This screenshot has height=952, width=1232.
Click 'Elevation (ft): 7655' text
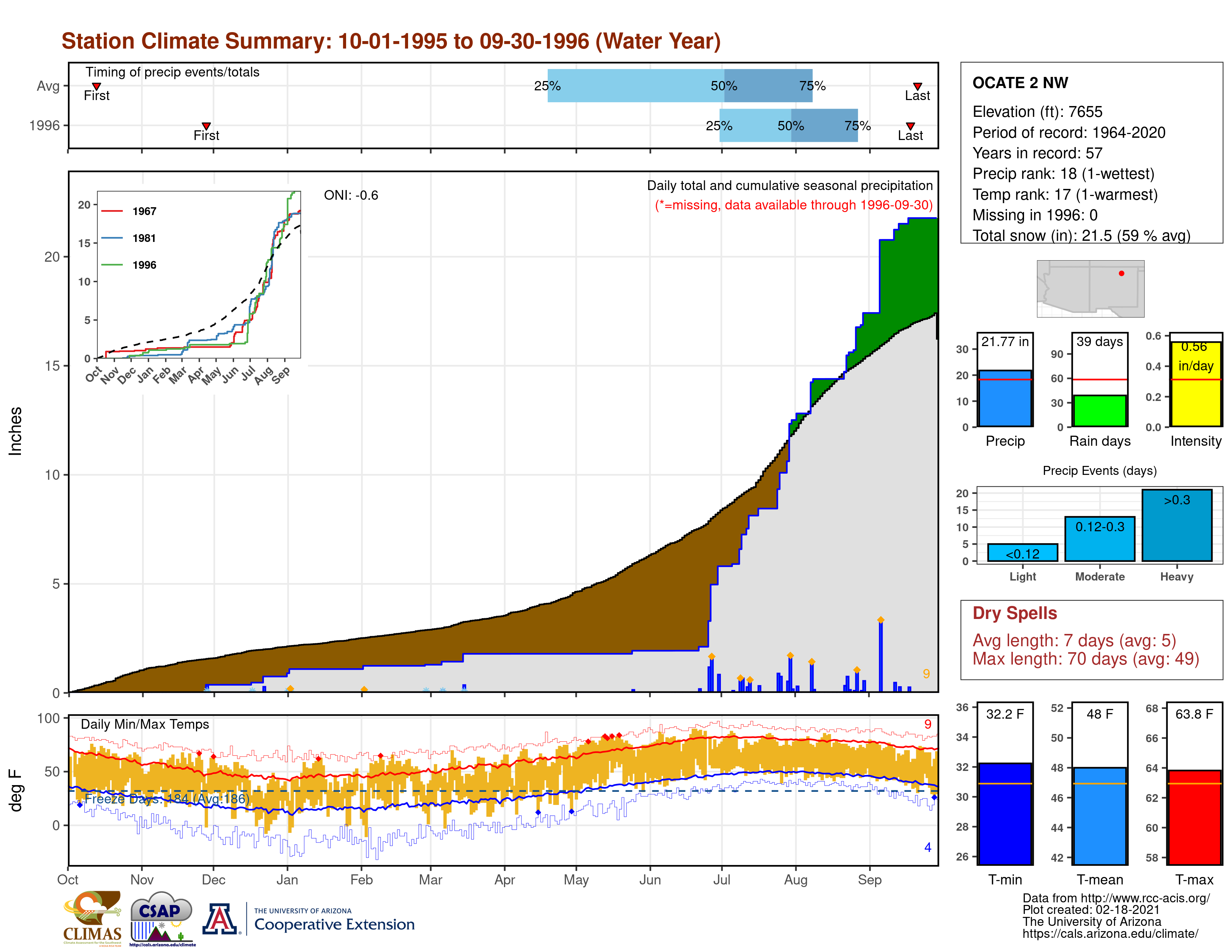[x=1037, y=112]
